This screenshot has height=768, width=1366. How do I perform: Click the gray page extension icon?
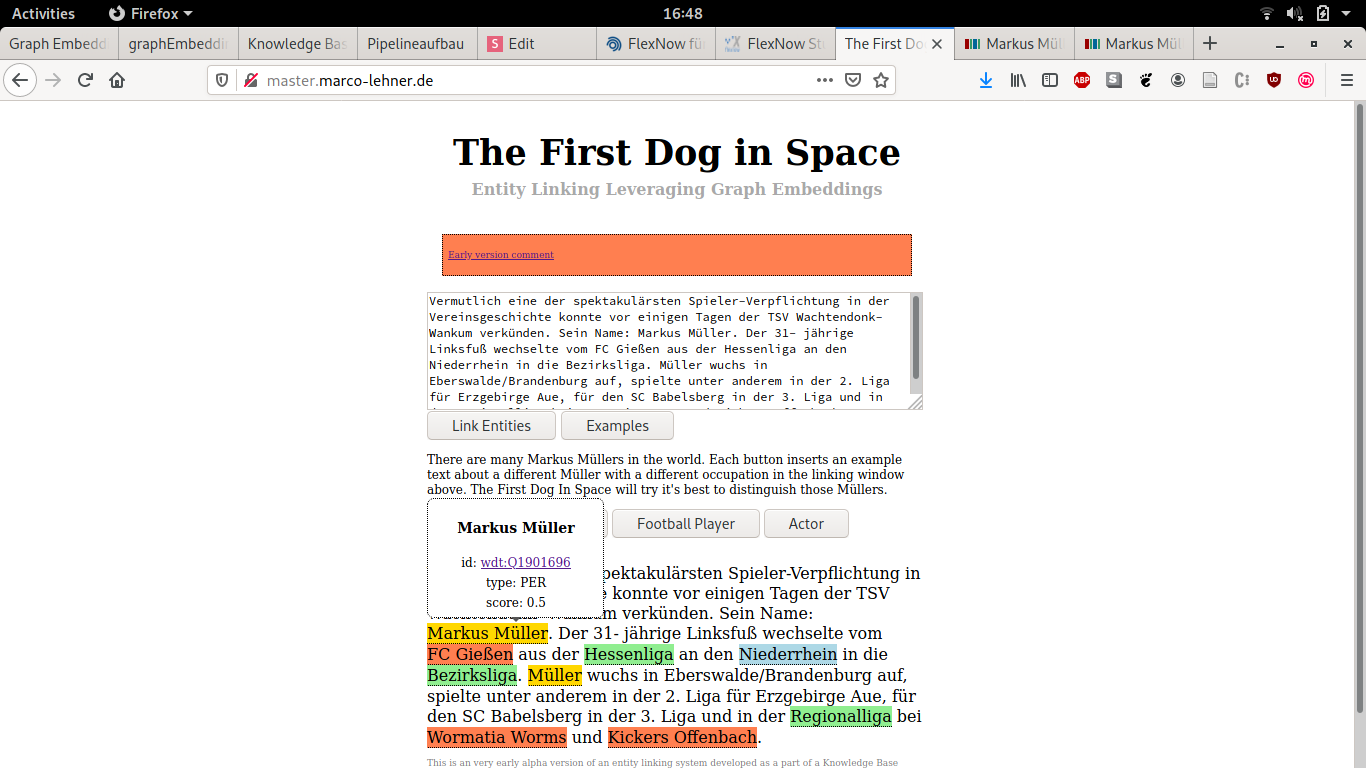(x=1210, y=80)
